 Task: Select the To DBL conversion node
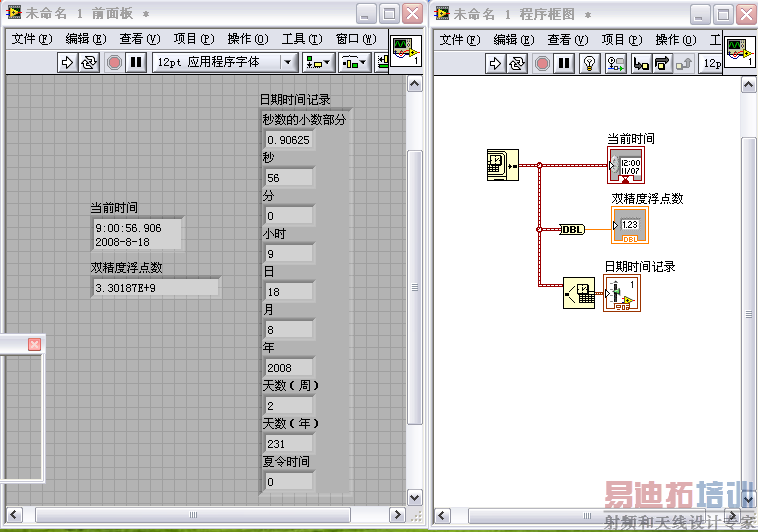tap(572, 229)
